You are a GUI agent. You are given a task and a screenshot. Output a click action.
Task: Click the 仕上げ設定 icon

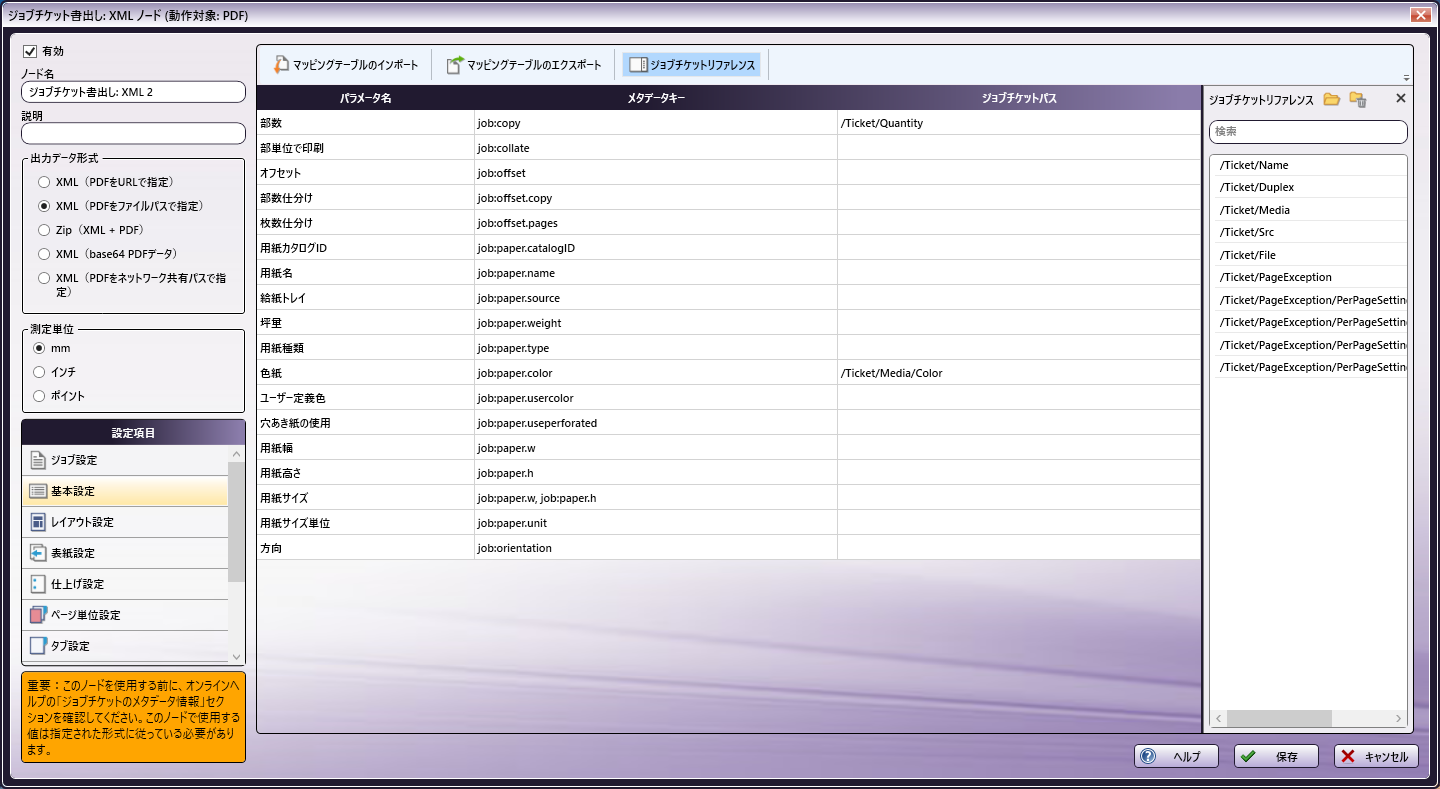pos(37,584)
